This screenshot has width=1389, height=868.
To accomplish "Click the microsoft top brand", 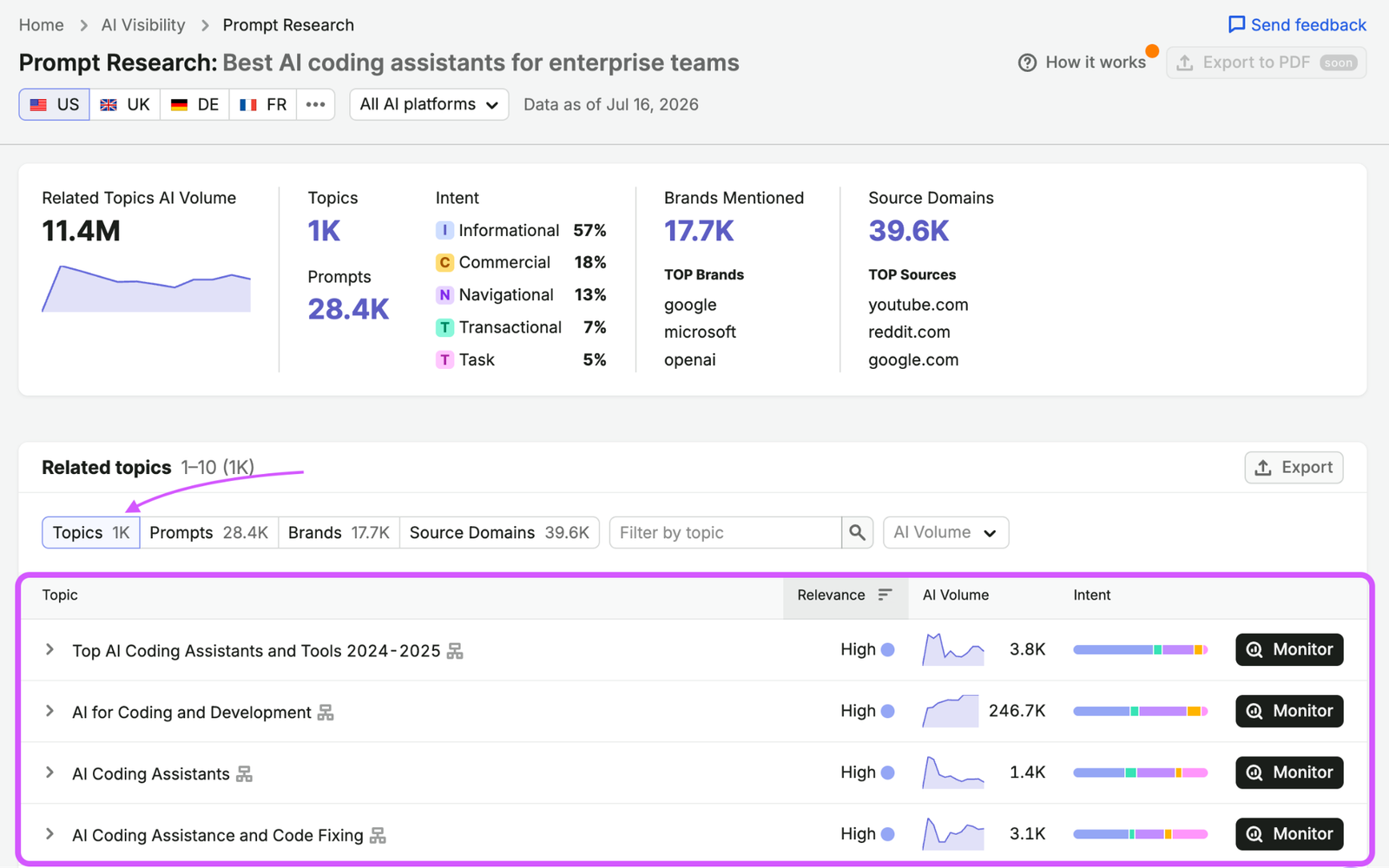I will click(x=700, y=332).
